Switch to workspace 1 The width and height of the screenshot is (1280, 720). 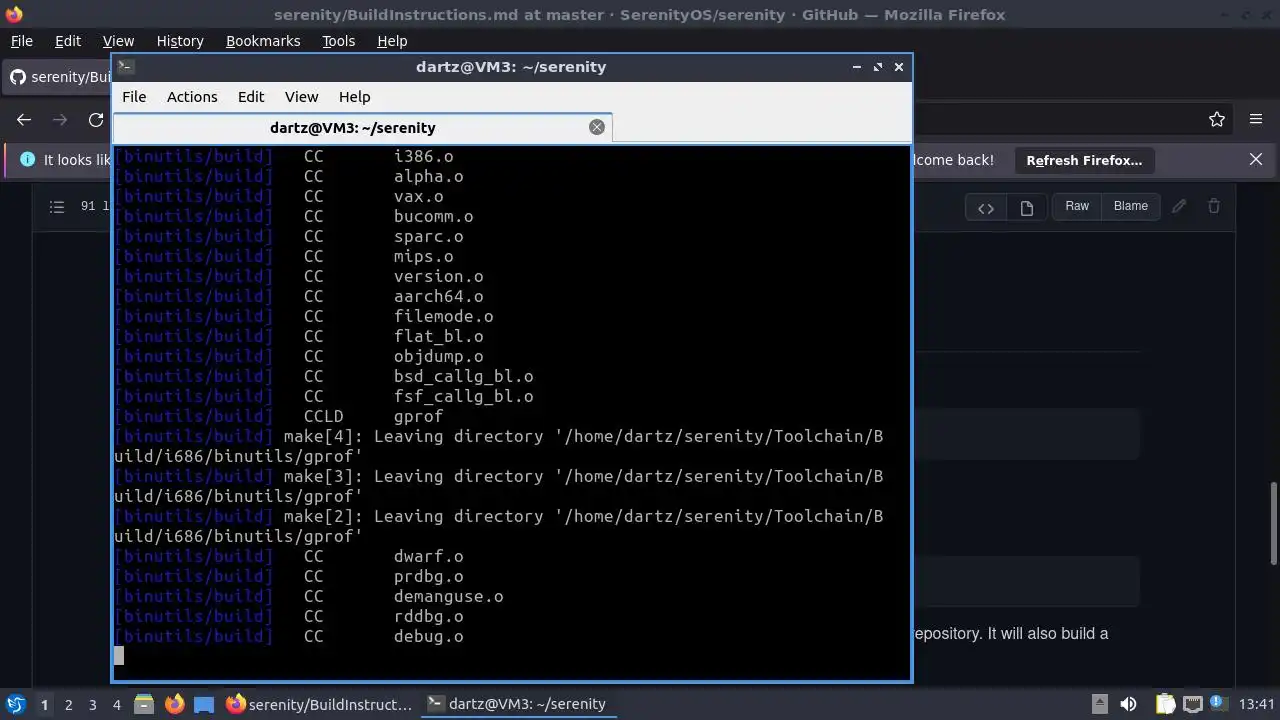coord(44,704)
